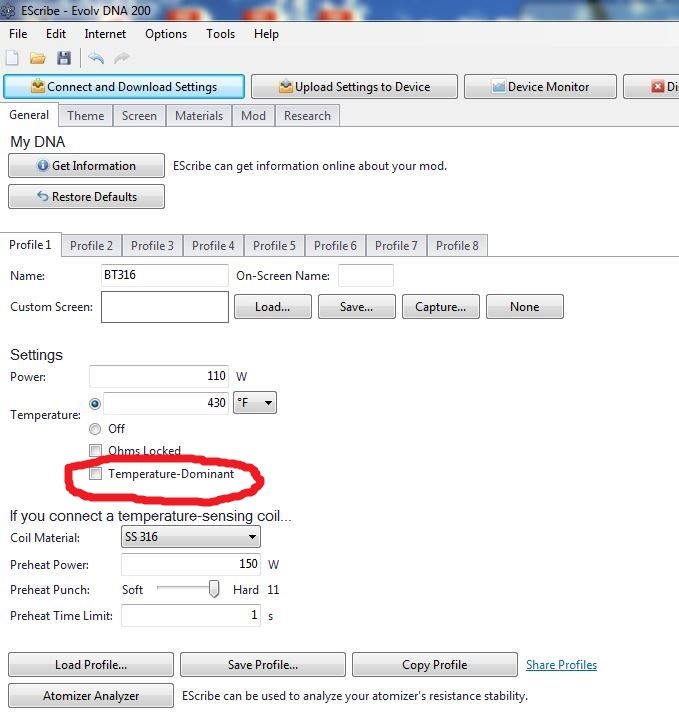Click the Atomizer Analyzer button
This screenshot has width=679, height=726.
coord(91,696)
